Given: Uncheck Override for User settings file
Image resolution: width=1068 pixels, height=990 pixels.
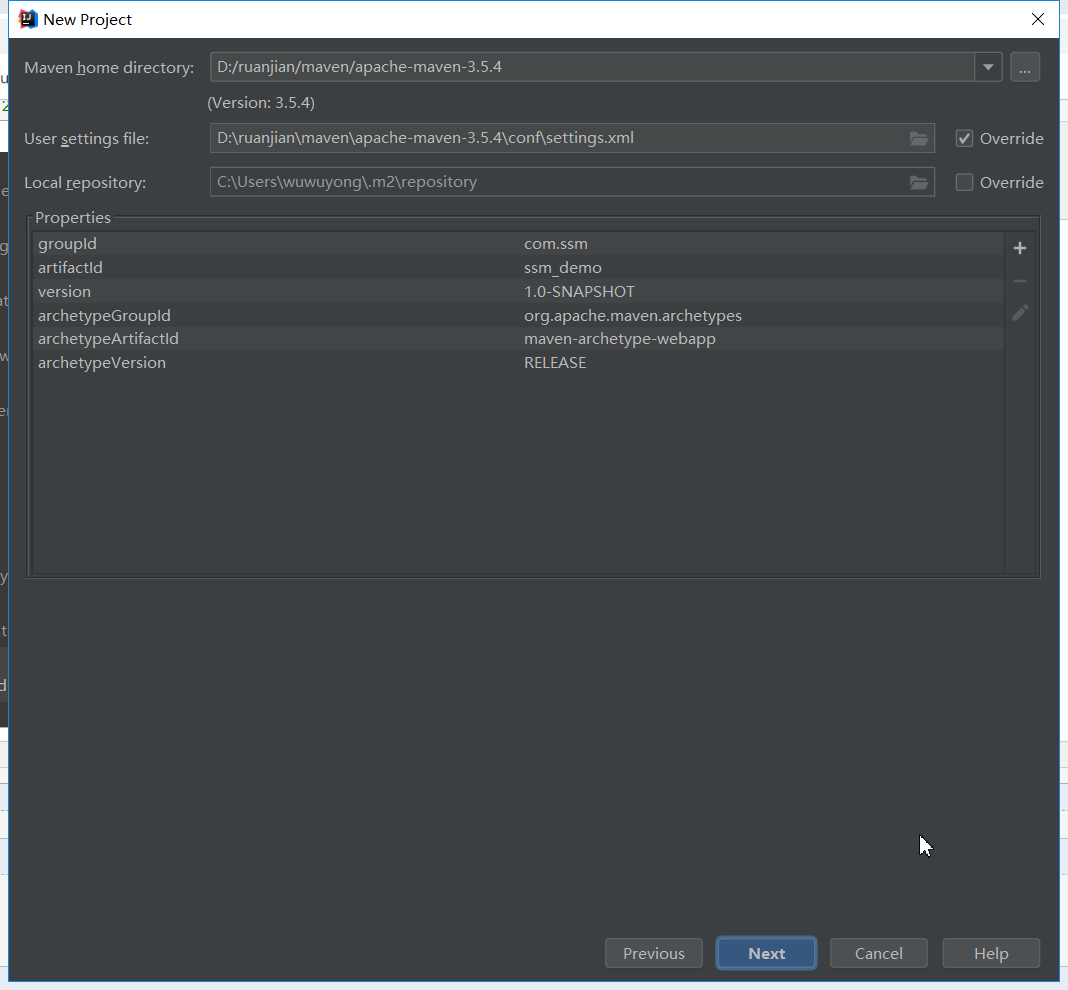Looking at the screenshot, I should [x=964, y=139].
